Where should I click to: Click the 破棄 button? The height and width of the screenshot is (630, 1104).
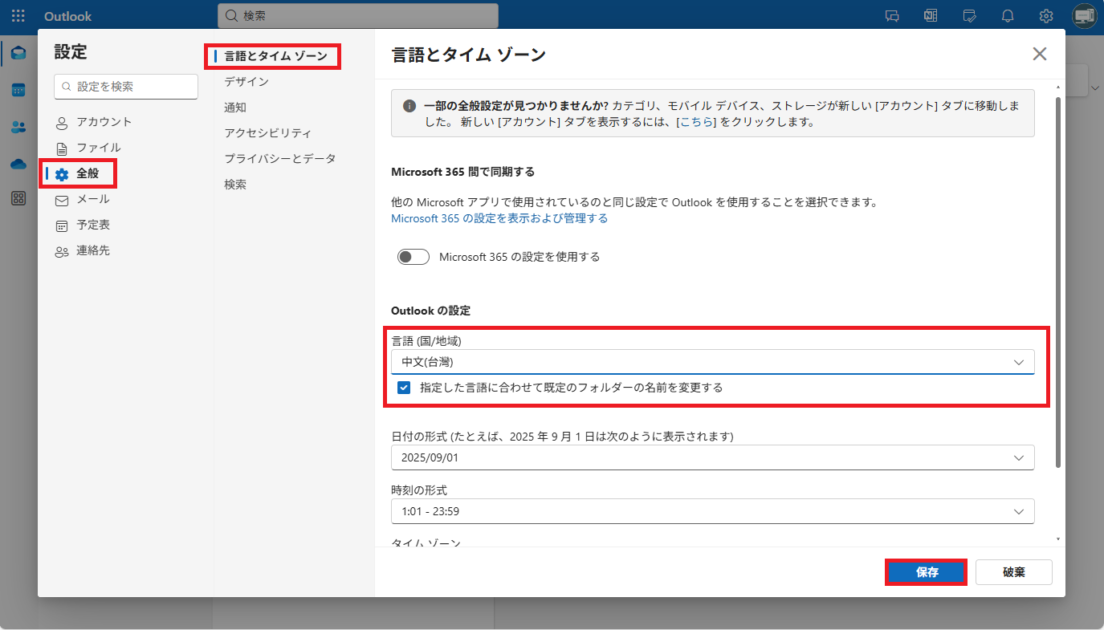[x=1014, y=572]
